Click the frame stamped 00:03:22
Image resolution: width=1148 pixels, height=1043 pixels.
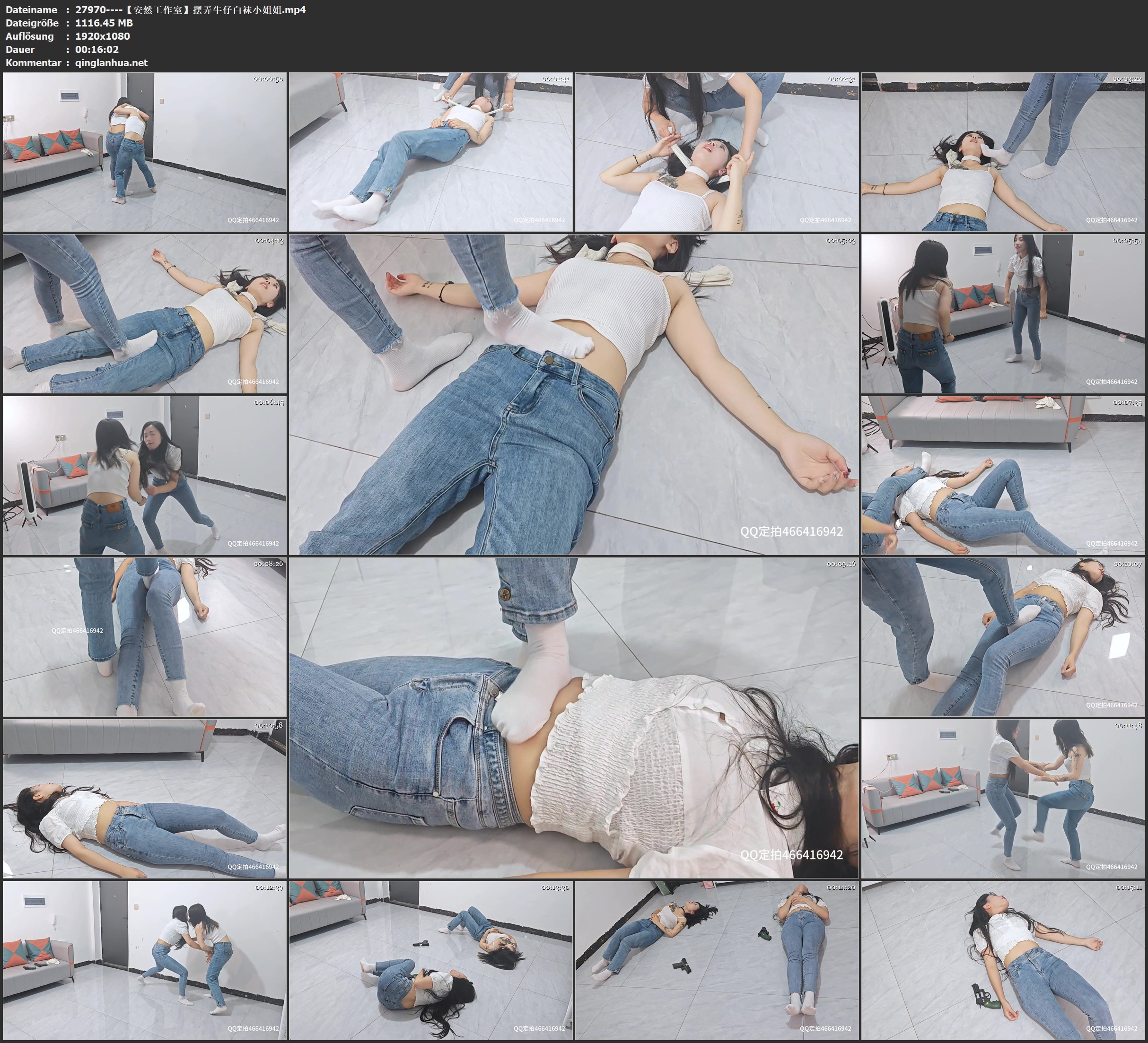[1002, 152]
